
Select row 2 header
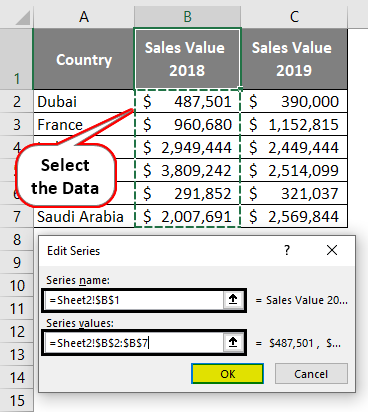pyautogui.click(x=17, y=101)
